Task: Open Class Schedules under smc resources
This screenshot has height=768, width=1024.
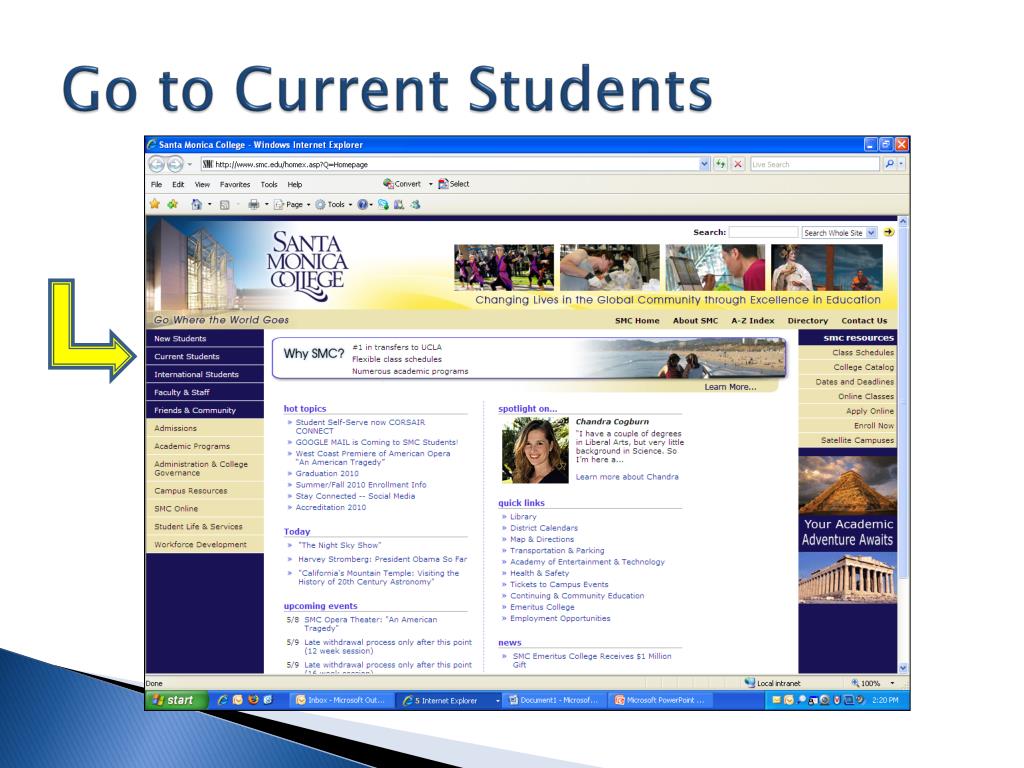Action: point(863,353)
